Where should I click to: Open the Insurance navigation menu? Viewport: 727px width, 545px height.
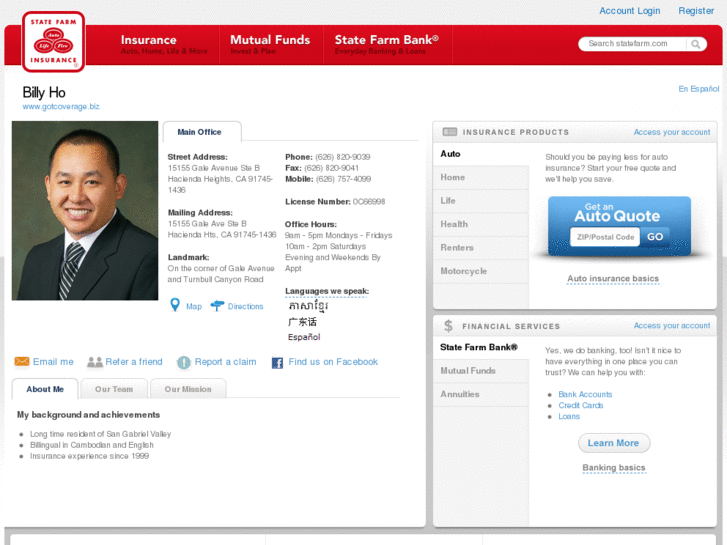coord(164,45)
